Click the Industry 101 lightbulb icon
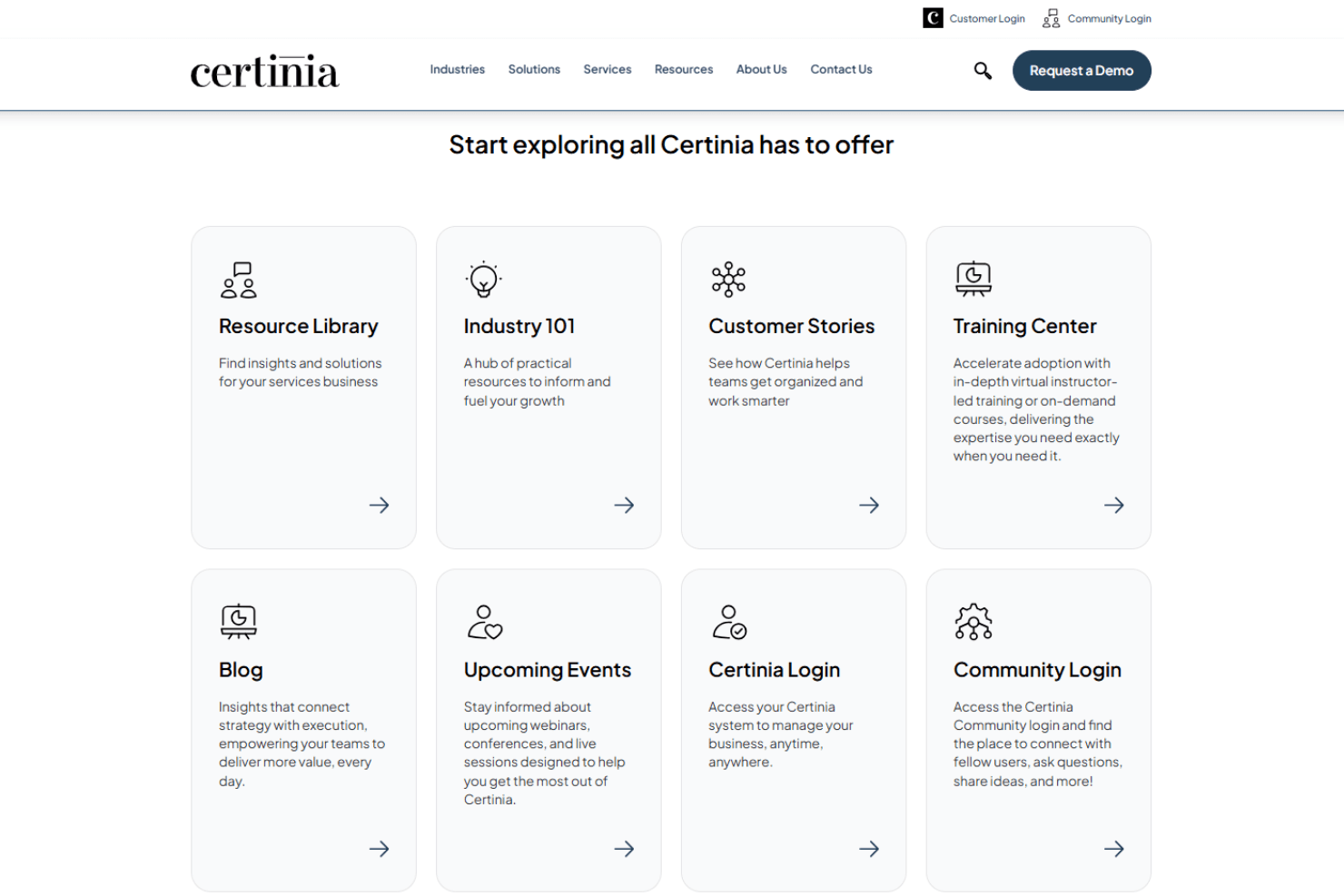The width and height of the screenshot is (1344, 896). point(484,280)
